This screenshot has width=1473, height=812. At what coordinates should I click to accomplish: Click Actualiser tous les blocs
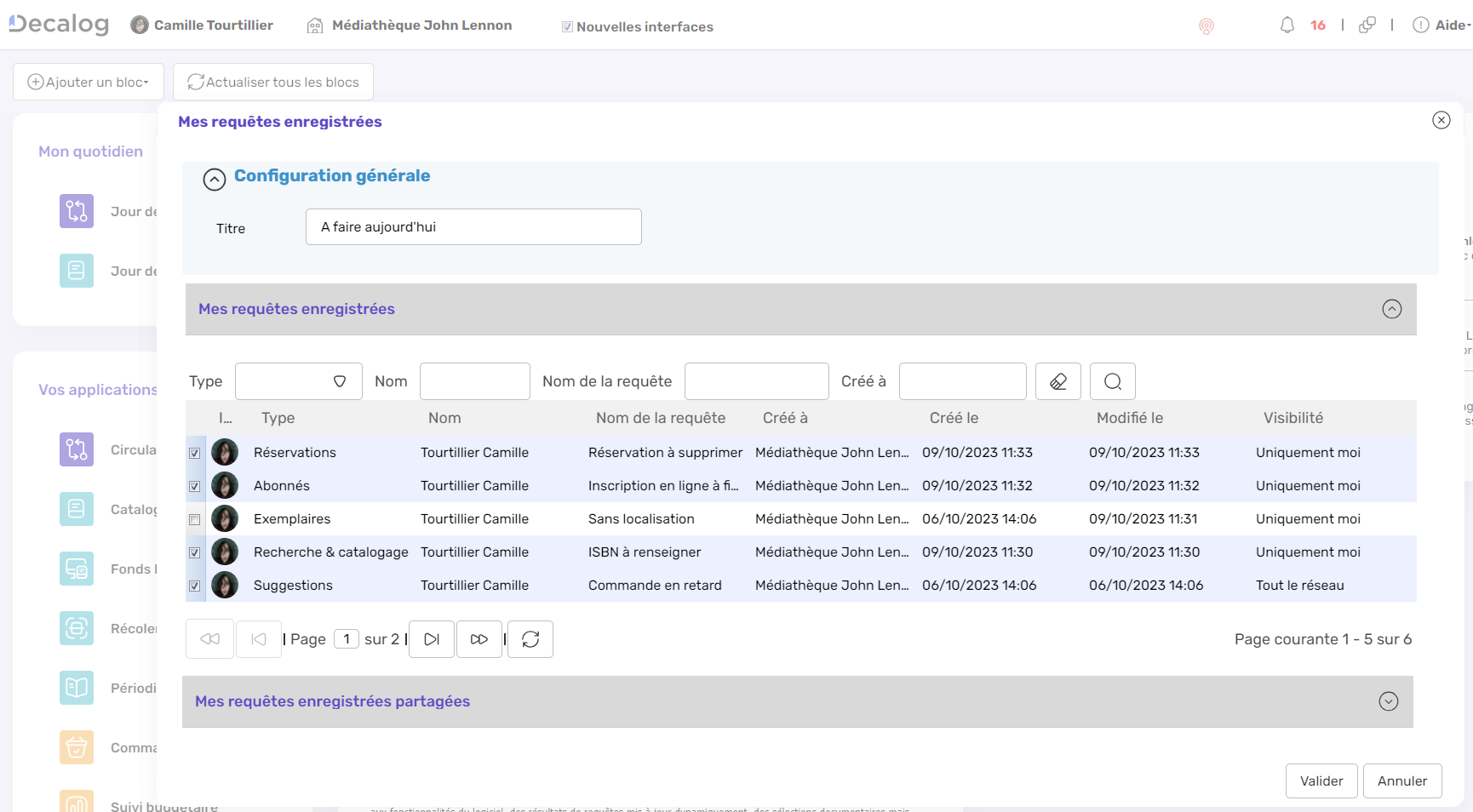[272, 81]
